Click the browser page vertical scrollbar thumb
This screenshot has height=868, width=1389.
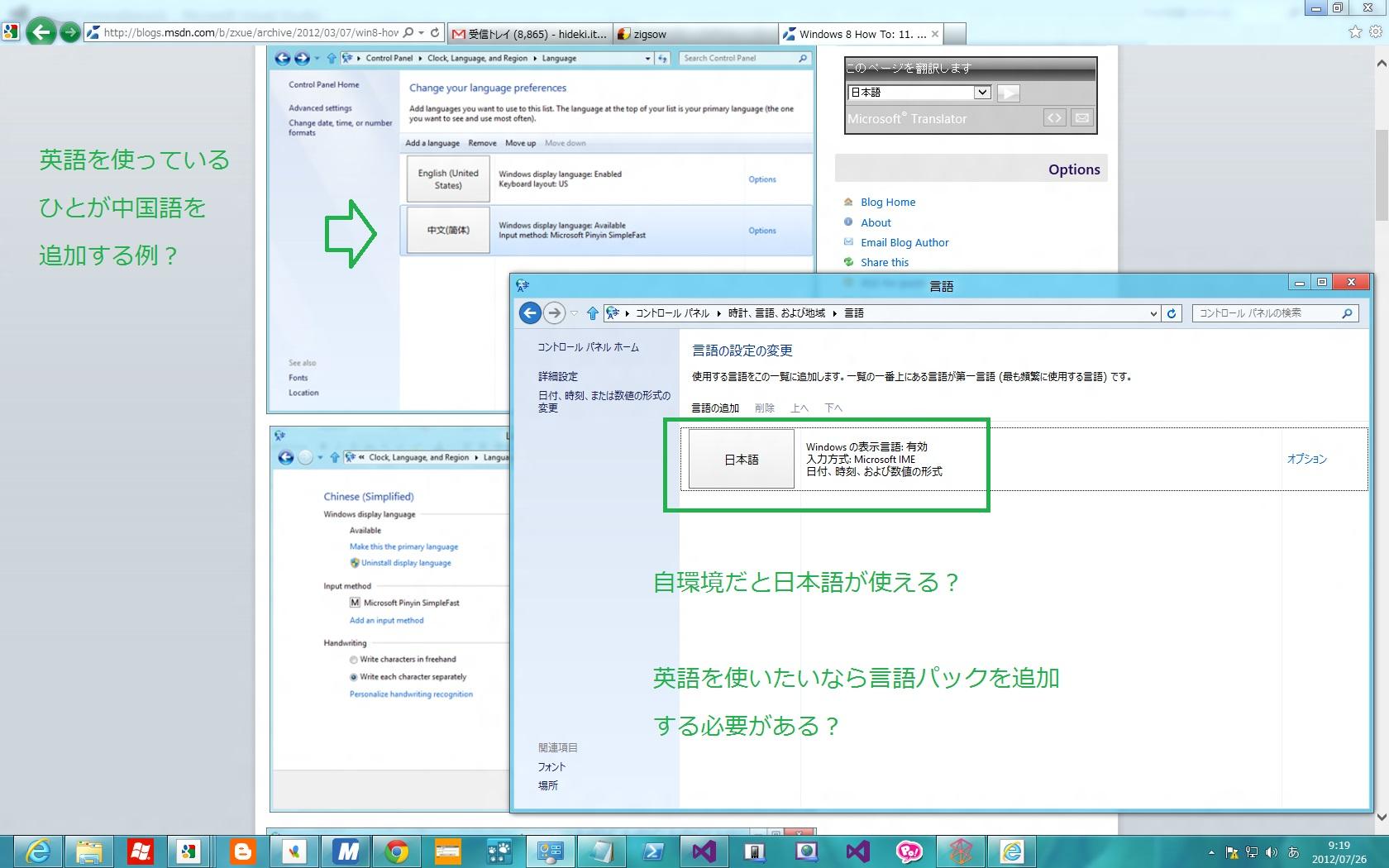1381,175
